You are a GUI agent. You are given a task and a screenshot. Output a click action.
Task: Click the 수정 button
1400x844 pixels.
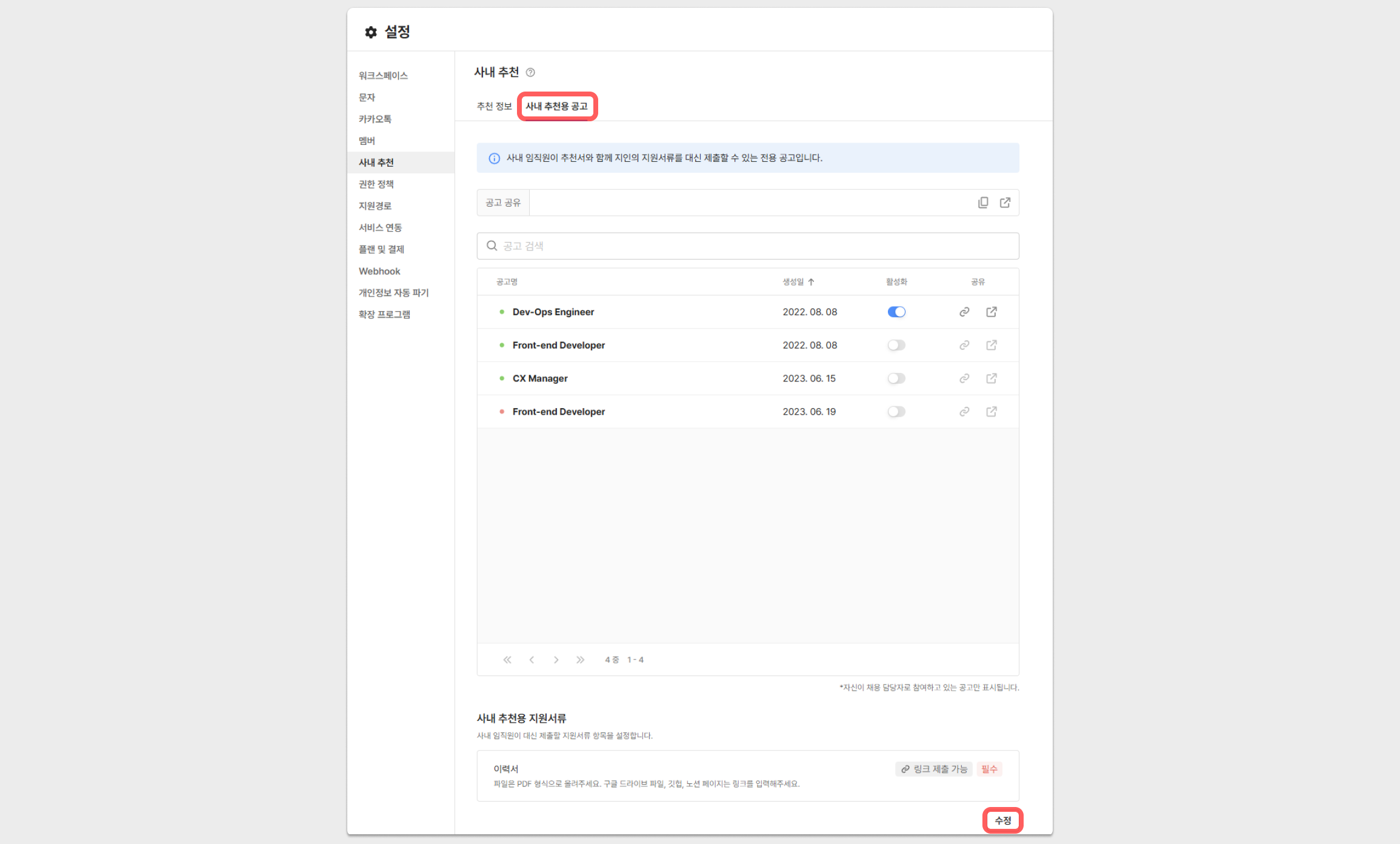pos(1002,820)
